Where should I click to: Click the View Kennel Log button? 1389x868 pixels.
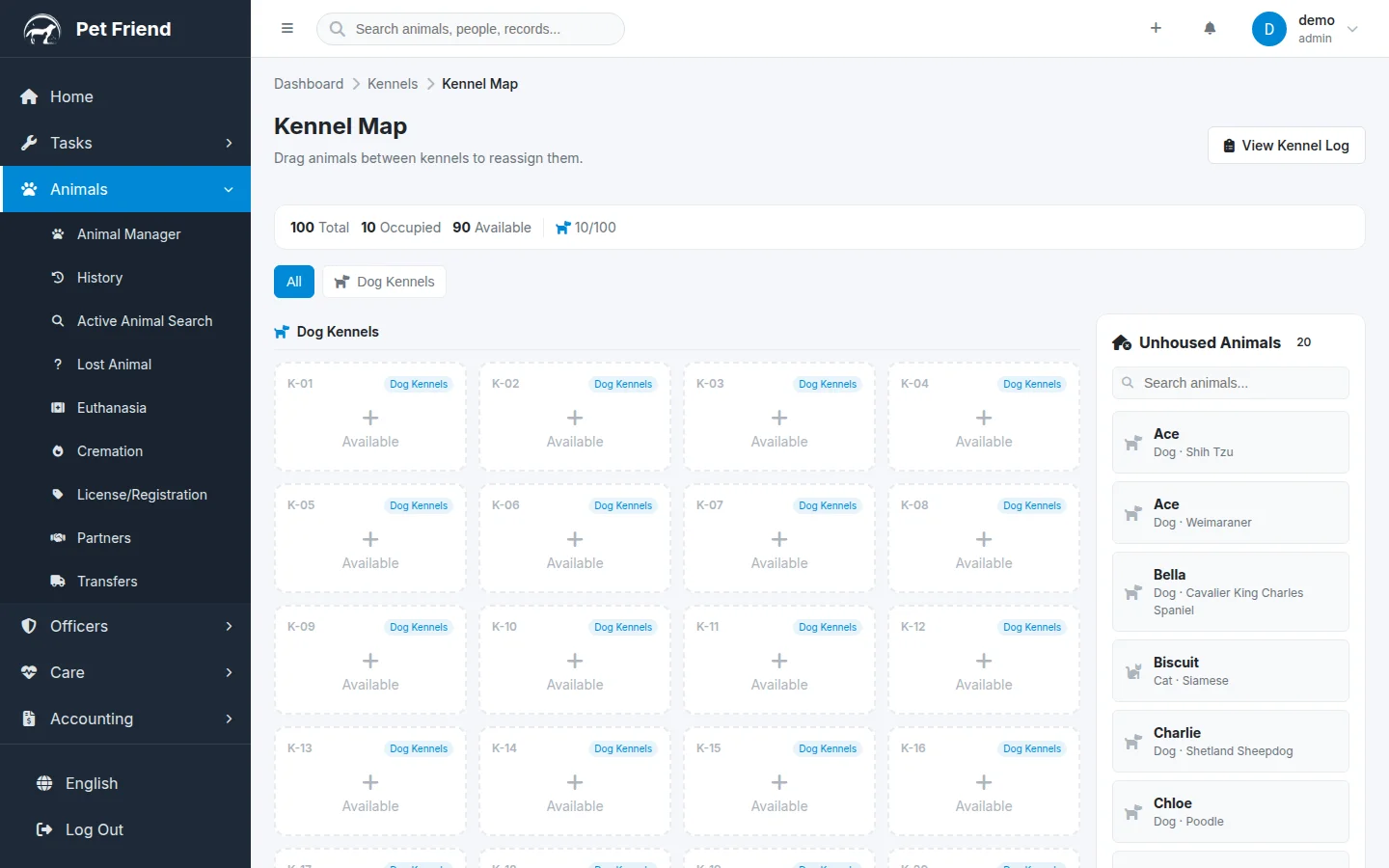1286,146
